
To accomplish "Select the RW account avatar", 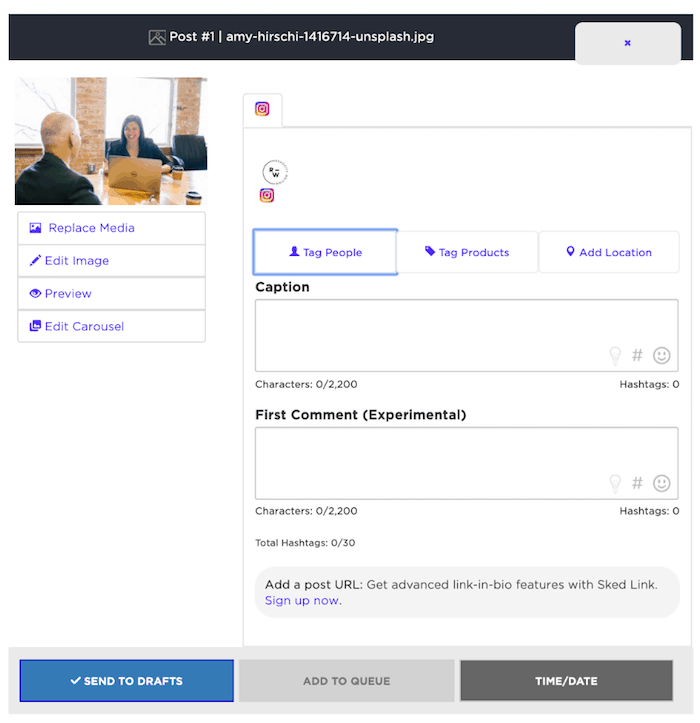I will tap(275, 173).
